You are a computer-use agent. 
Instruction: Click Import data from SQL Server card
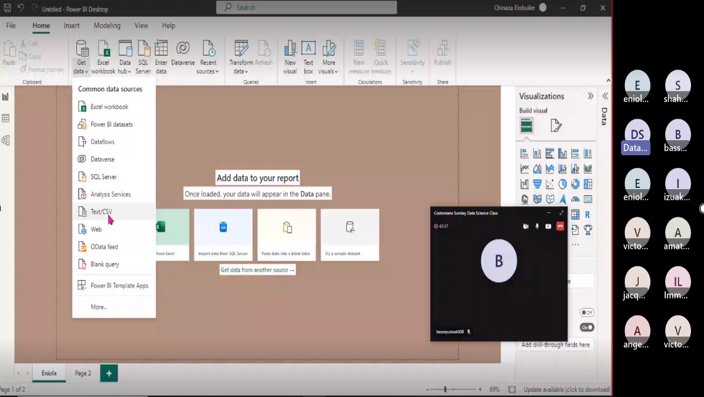[x=223, y=235]
